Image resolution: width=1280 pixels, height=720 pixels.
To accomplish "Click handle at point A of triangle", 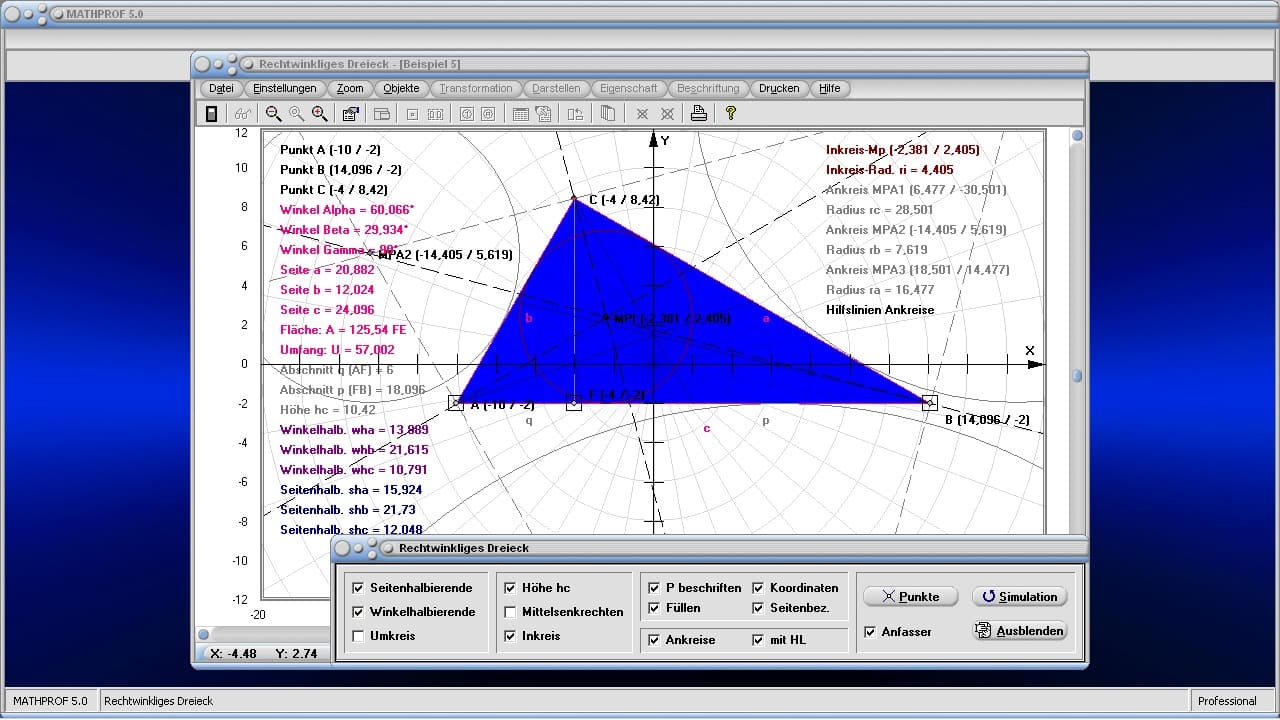I will tap(456, 403).
